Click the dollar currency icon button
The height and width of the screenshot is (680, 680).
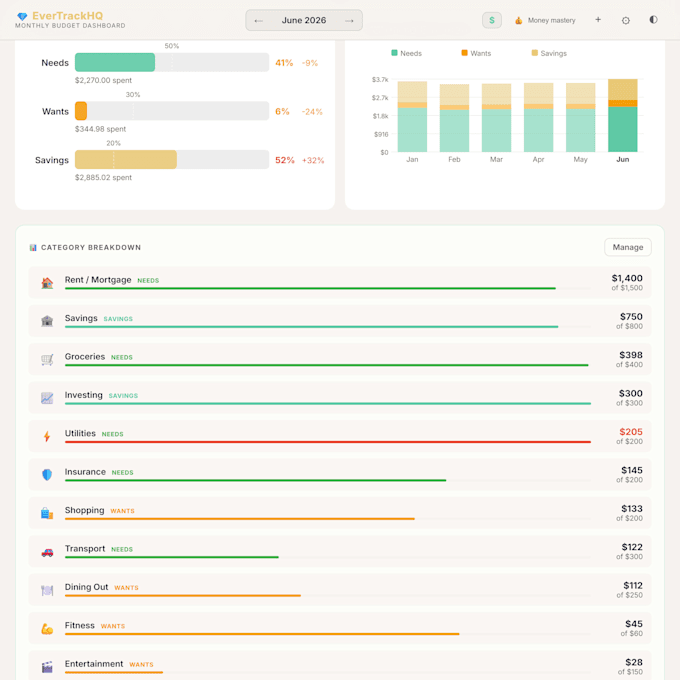[x=492, y=20]
